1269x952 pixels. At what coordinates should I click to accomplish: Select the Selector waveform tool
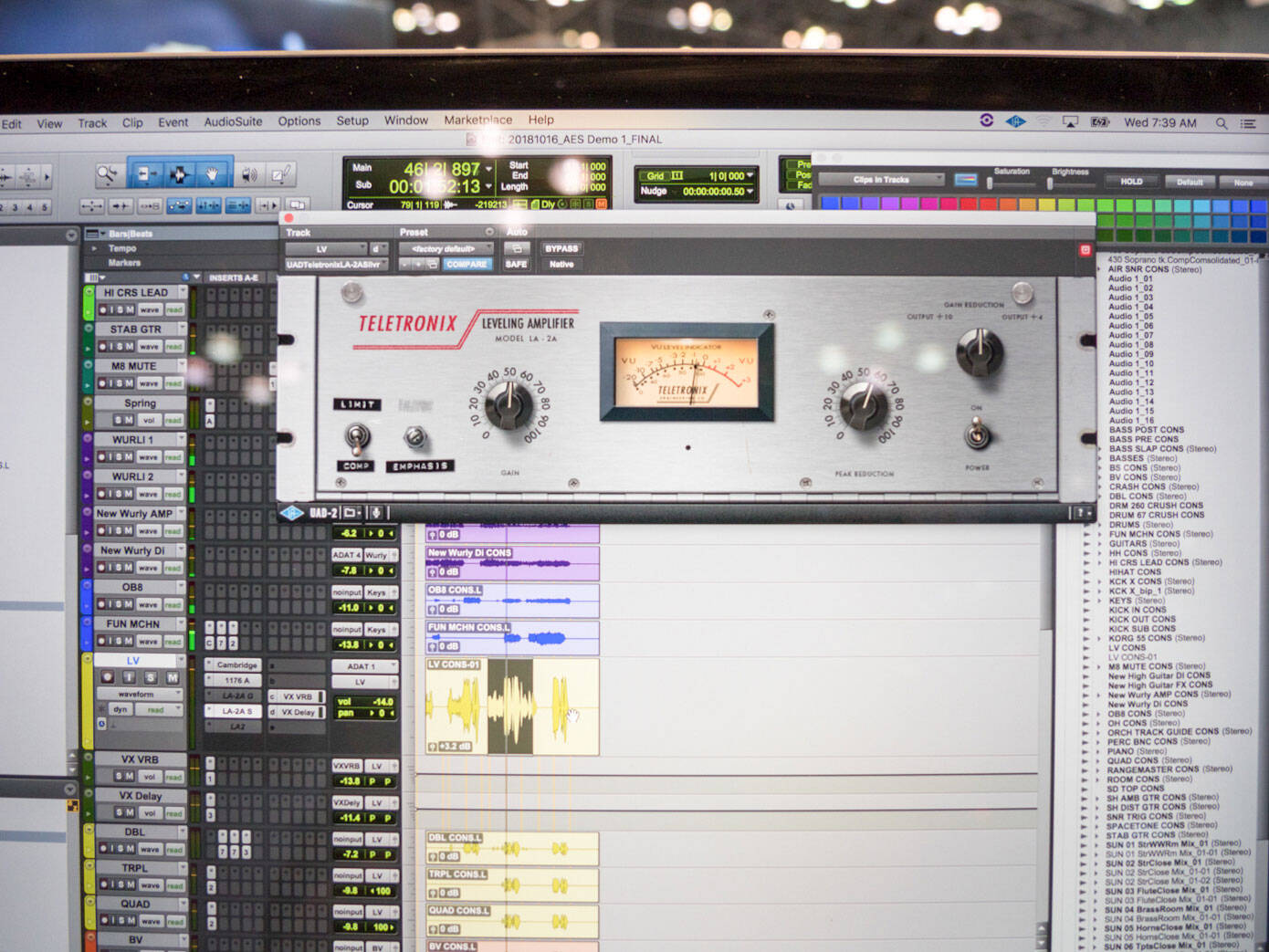point(178,173)
